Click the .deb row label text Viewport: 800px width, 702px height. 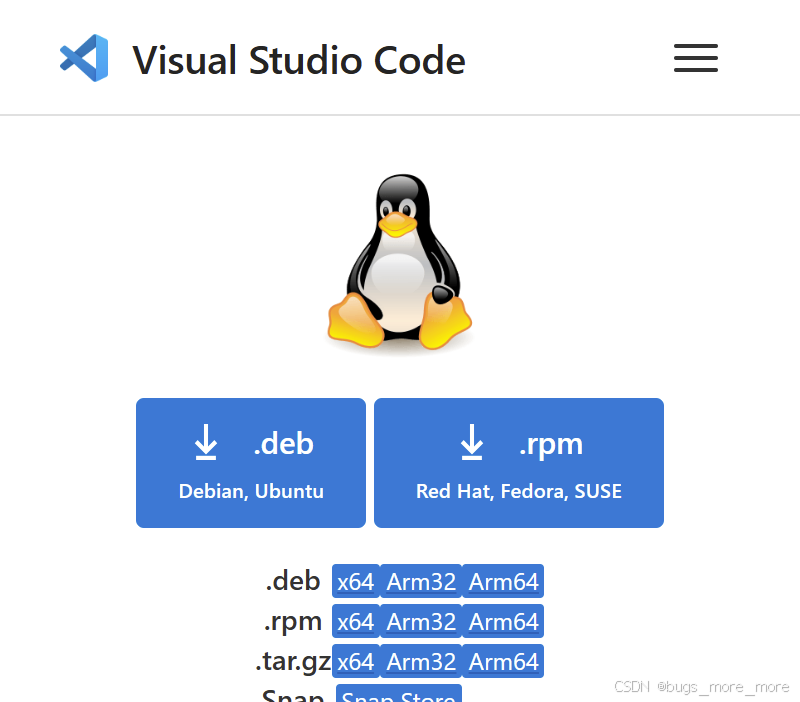(x=293, y=581)
